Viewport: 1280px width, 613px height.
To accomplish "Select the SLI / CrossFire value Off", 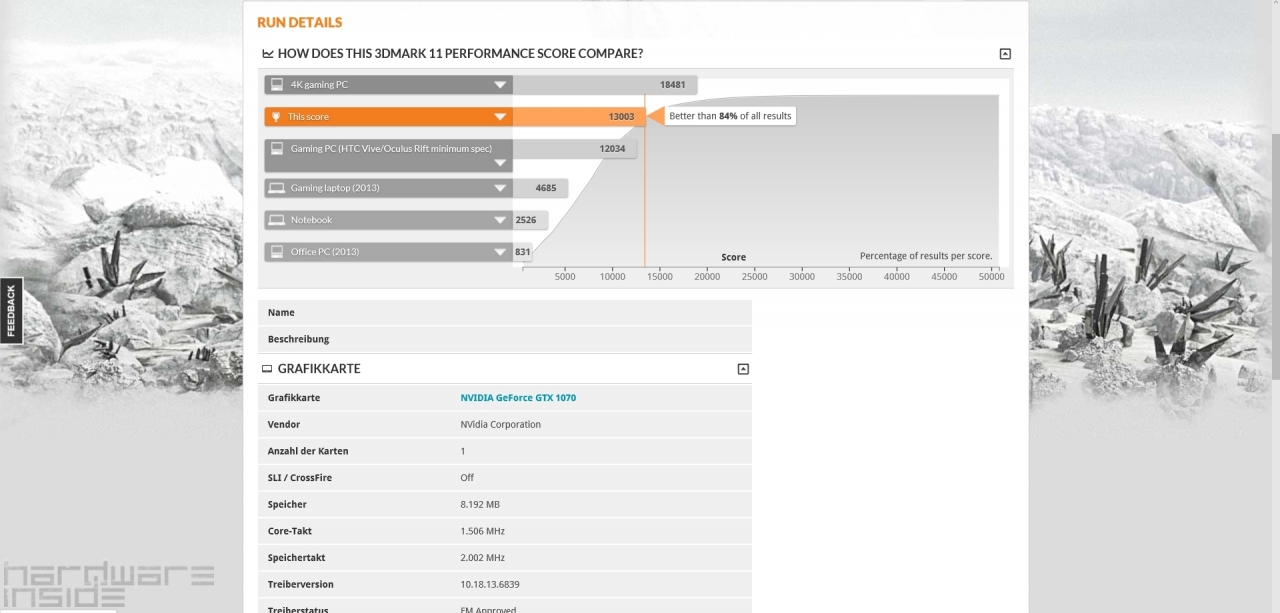I will (467, 478).
